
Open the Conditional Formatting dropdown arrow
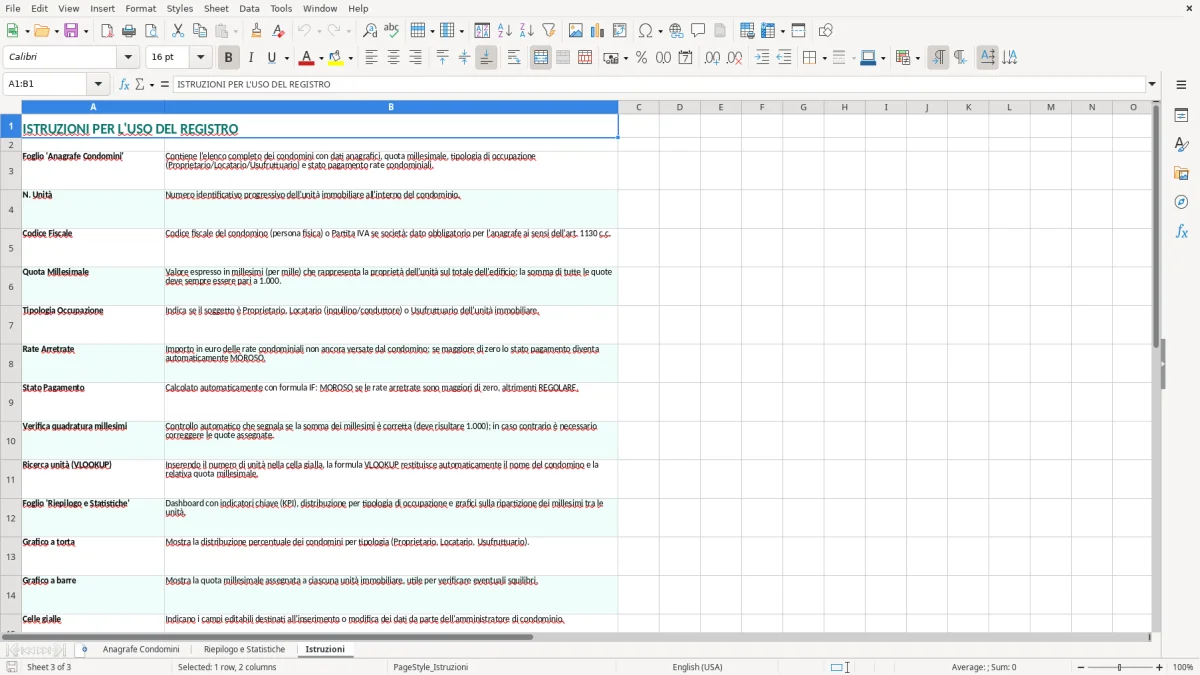pyautogui.click(x=917, y=58)
